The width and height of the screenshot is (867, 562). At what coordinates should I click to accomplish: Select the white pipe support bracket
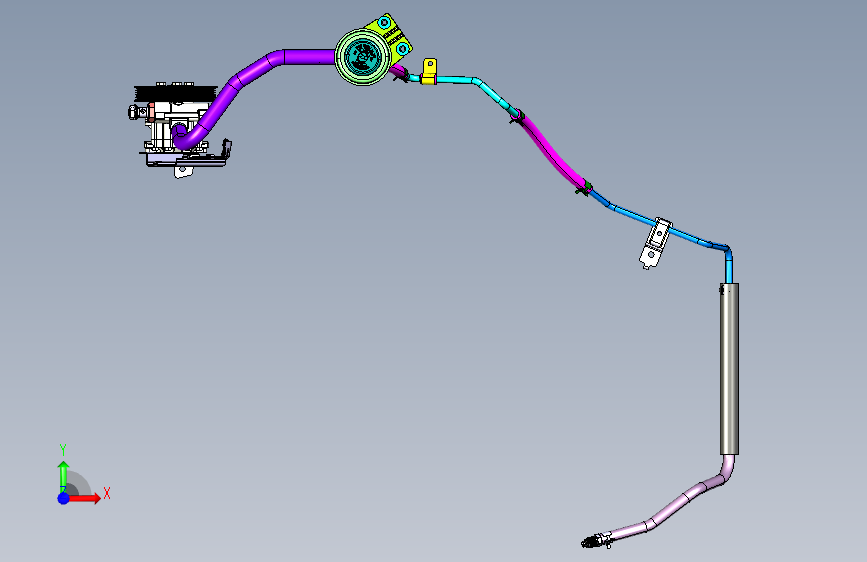656,243
